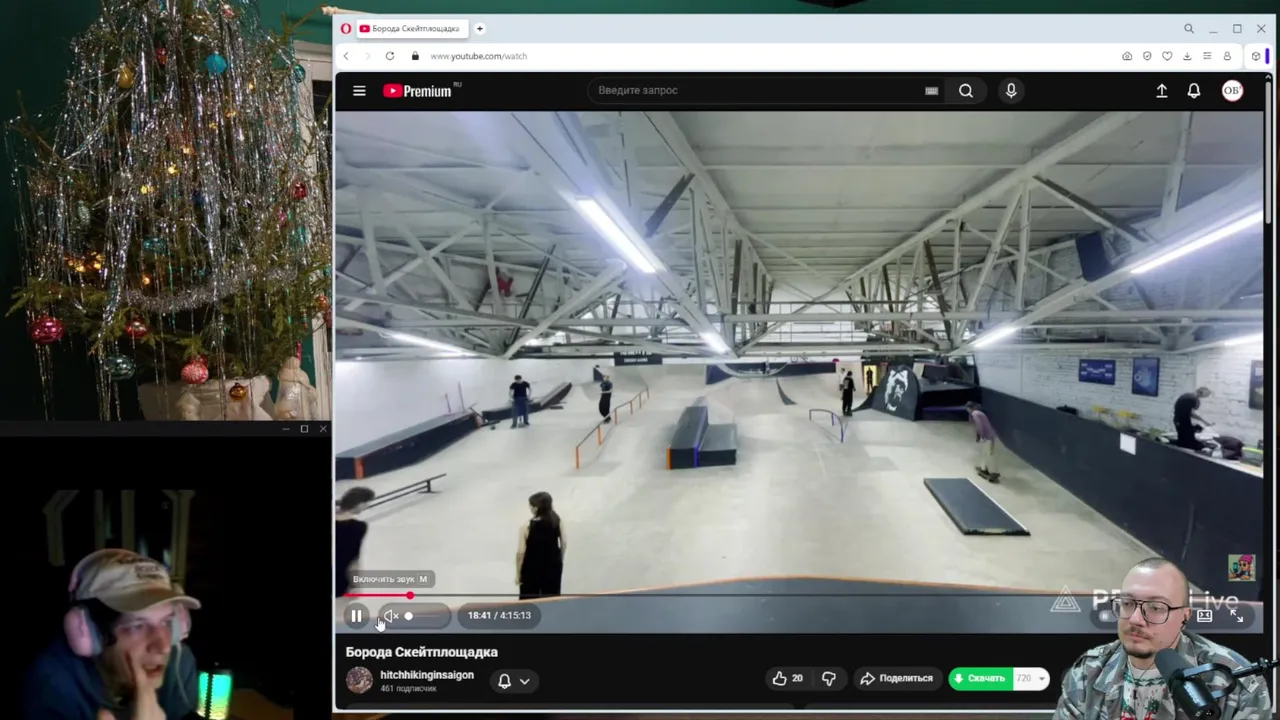
Task: Open the browser downloads icon
Action: point(1187,56)
